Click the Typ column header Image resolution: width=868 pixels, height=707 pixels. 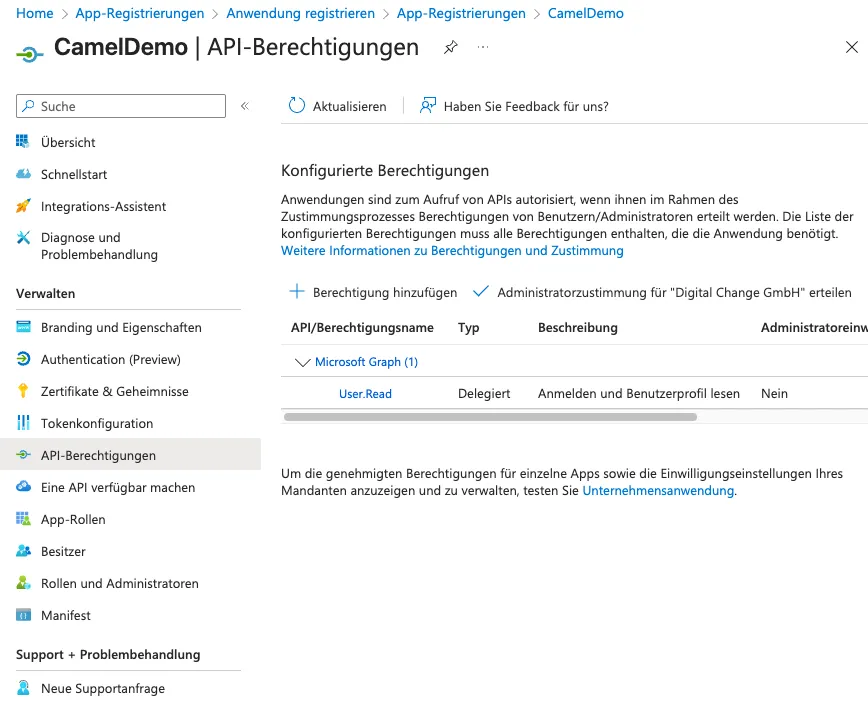468,328
